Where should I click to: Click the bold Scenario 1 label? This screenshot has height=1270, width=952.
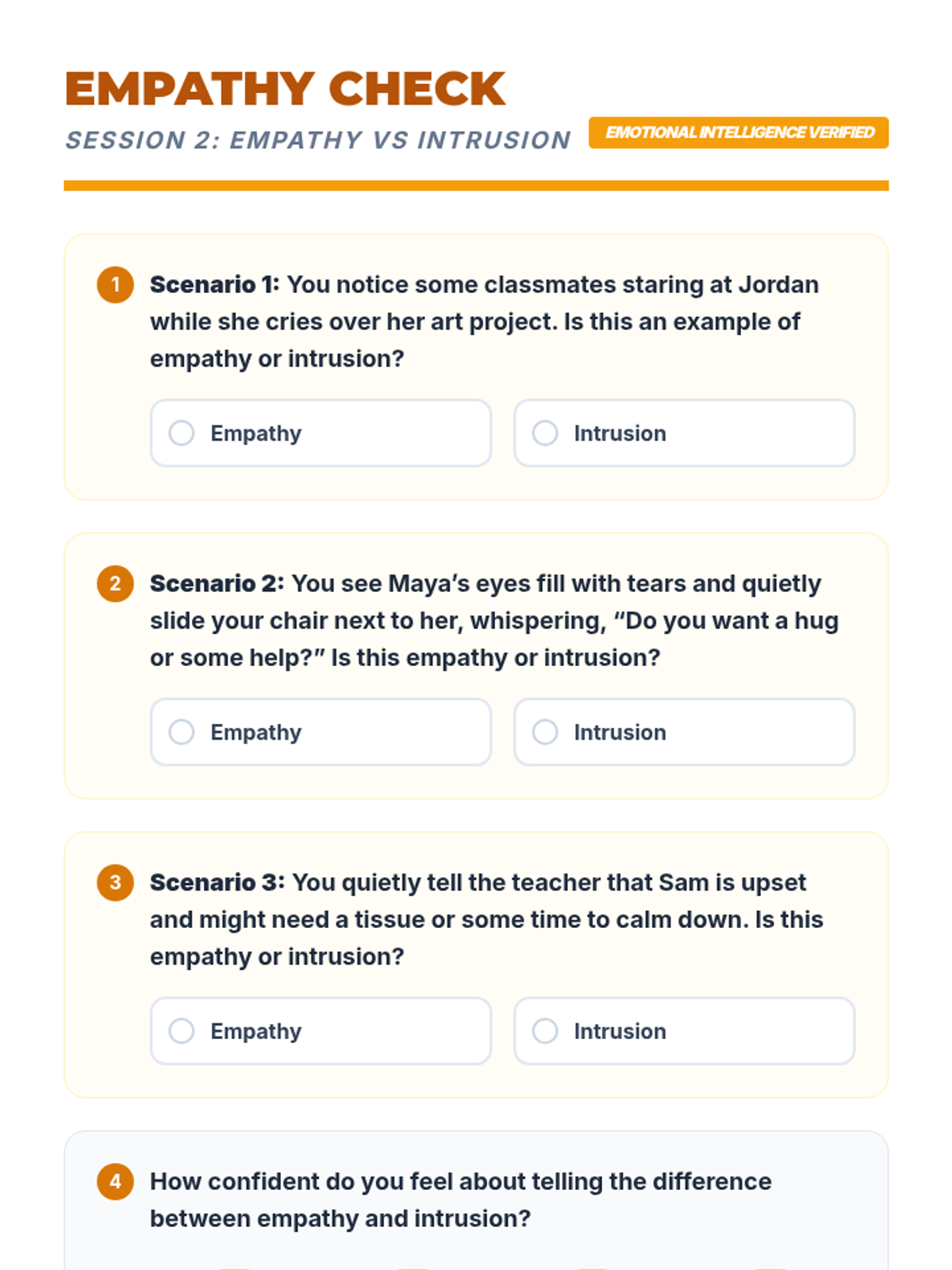click(214, 285)
